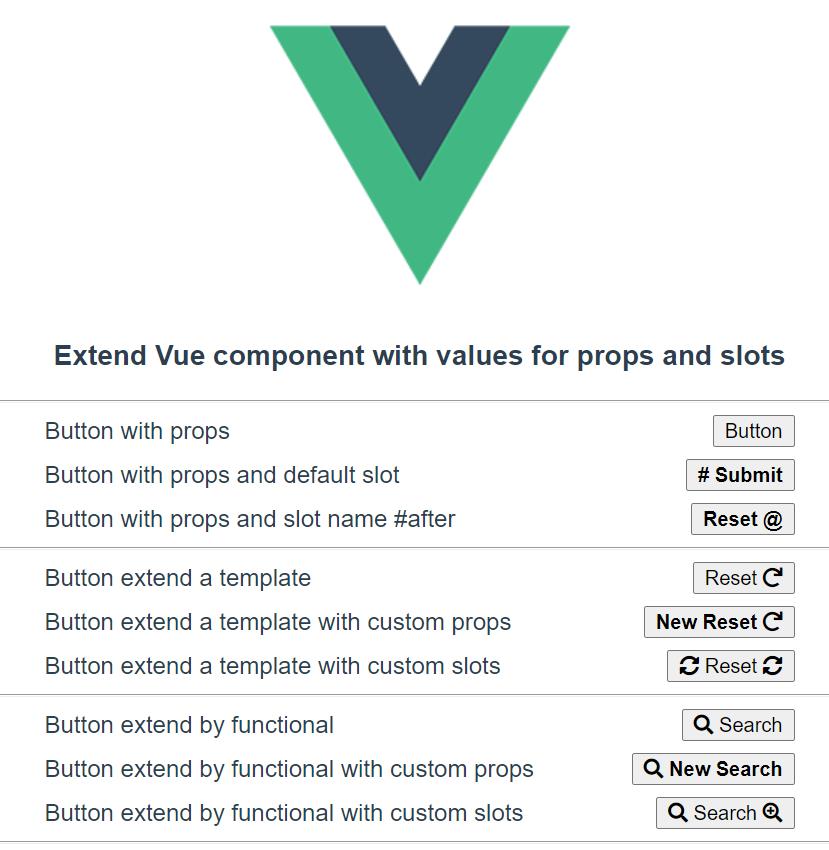This screenshot has width=829, height=850.
Task: Click the 'Reset @' button
Action: 743,519
